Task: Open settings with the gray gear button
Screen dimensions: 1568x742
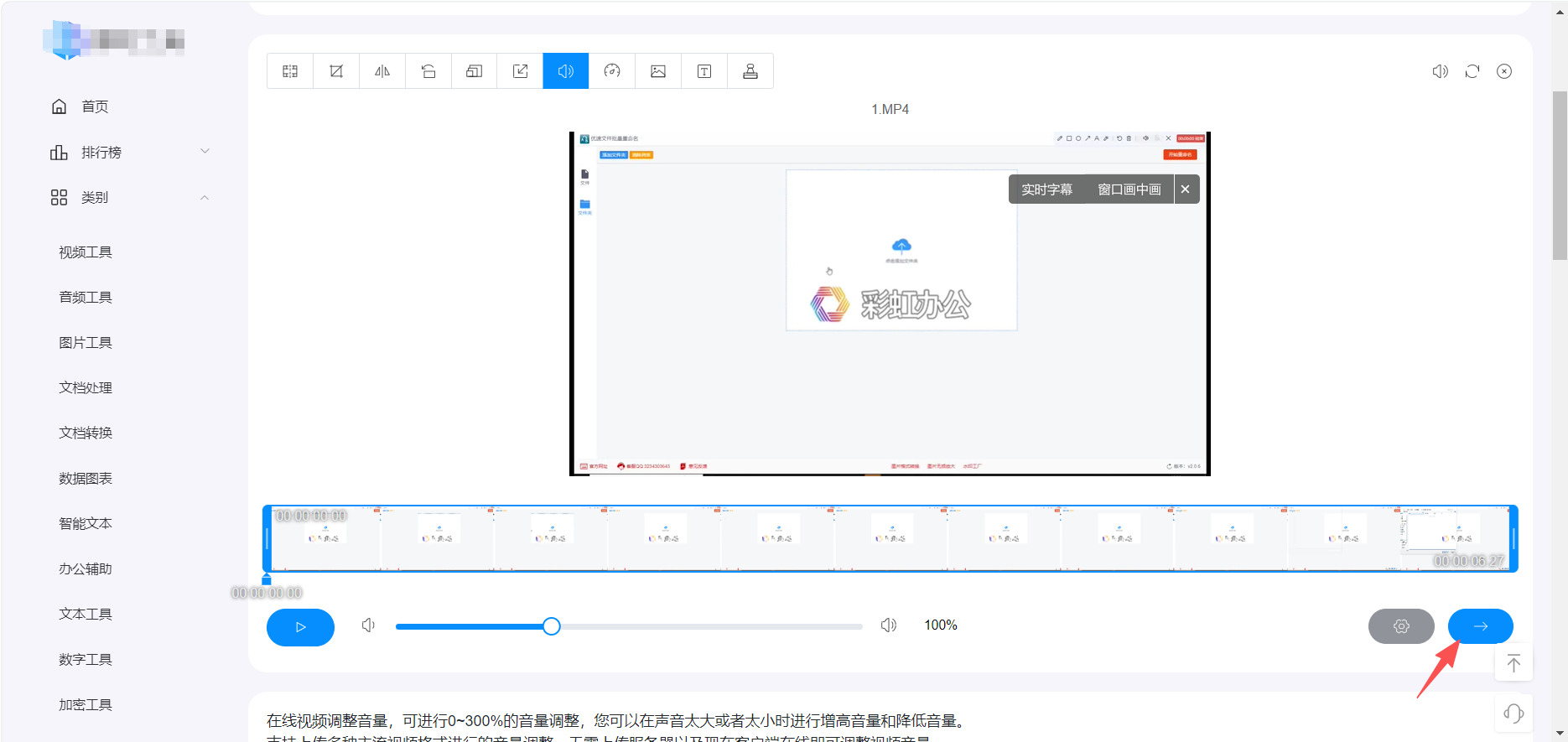Action: pos(1401,626)
